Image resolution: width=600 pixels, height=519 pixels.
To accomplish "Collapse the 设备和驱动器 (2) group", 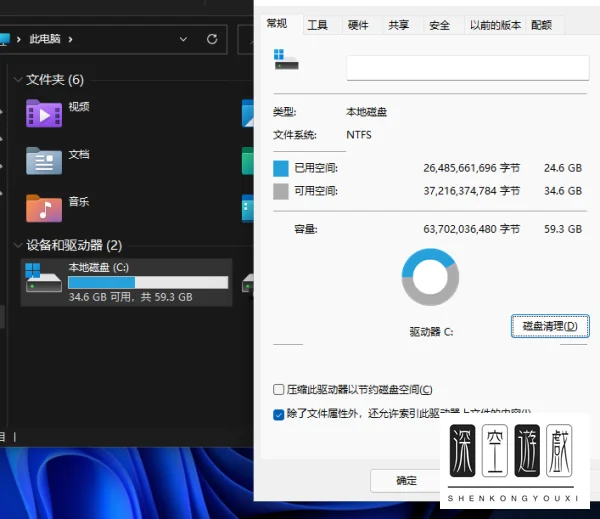I will 18,245.
